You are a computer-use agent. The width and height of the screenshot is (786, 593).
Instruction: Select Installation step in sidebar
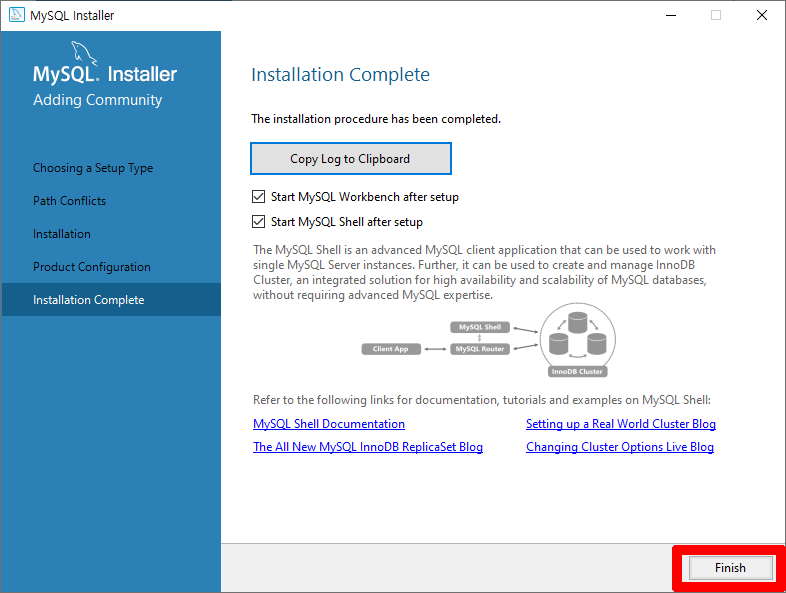(x=62, y=234)
